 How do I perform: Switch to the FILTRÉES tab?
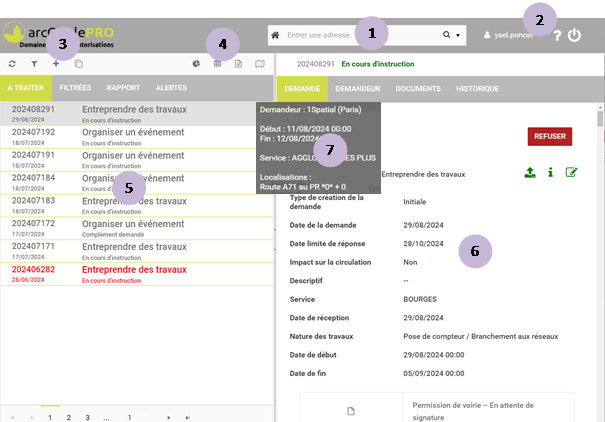pos(75,88)
